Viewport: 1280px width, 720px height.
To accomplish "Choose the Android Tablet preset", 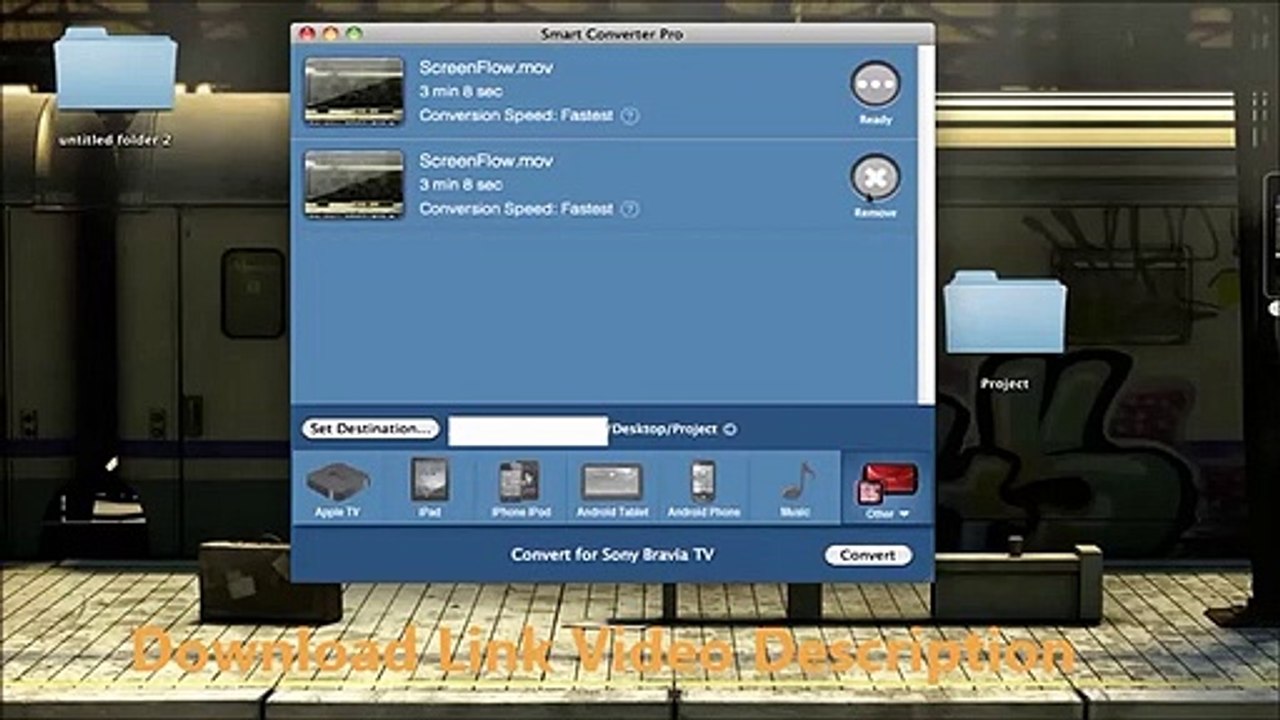I will pyautogui.click(x=612, y=488).
